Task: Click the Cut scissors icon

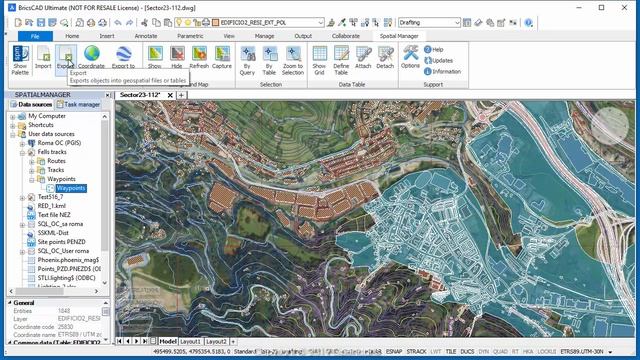Action: (144, 22)
